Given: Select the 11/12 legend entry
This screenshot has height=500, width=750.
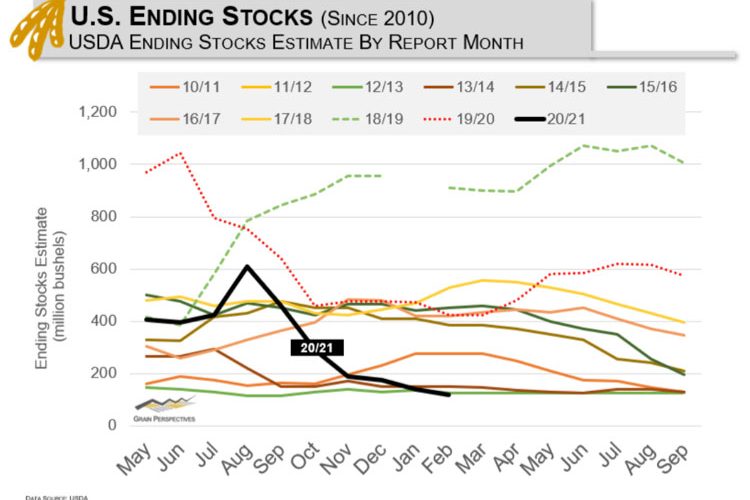Looking at the screenshot, I should click(x=276, y=87).
